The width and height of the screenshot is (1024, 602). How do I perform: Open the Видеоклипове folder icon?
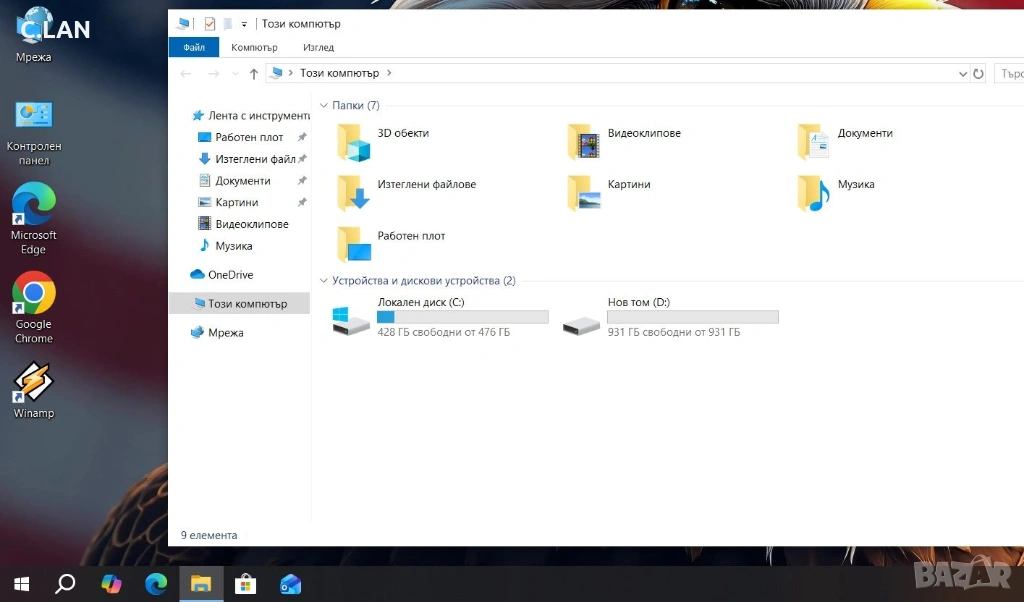(x=584, y=142)
